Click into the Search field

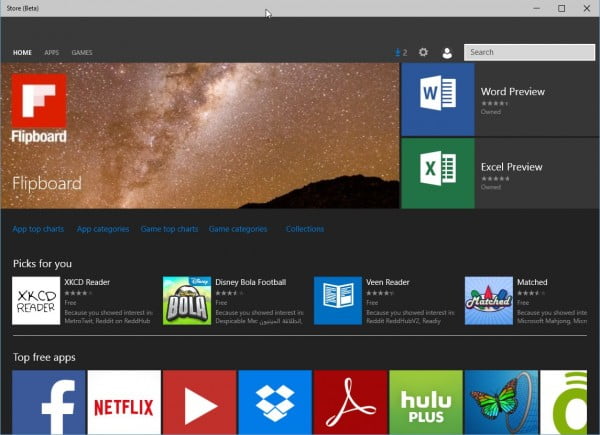(x=529, y=52)
